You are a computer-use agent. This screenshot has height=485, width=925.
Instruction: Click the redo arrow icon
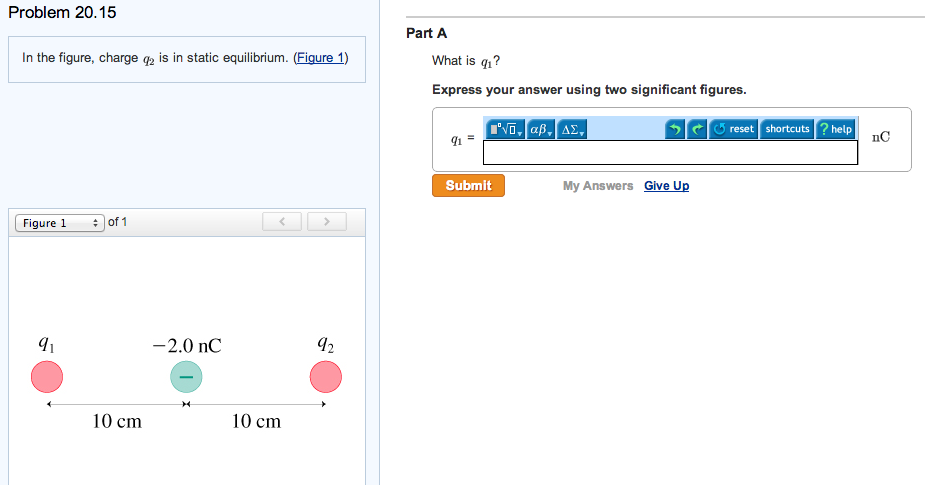pyautogui.click(x=697, y=129)
